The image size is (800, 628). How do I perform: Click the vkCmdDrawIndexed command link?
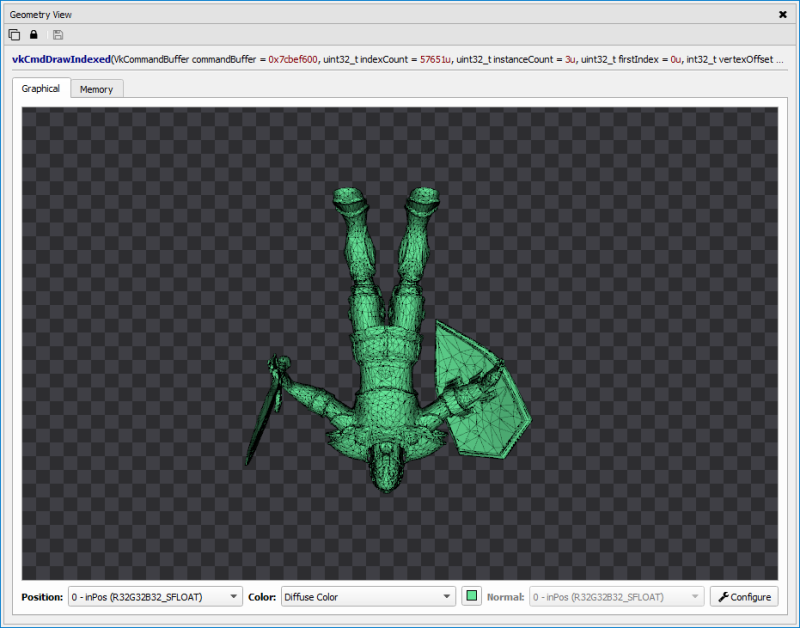(61, 59)
